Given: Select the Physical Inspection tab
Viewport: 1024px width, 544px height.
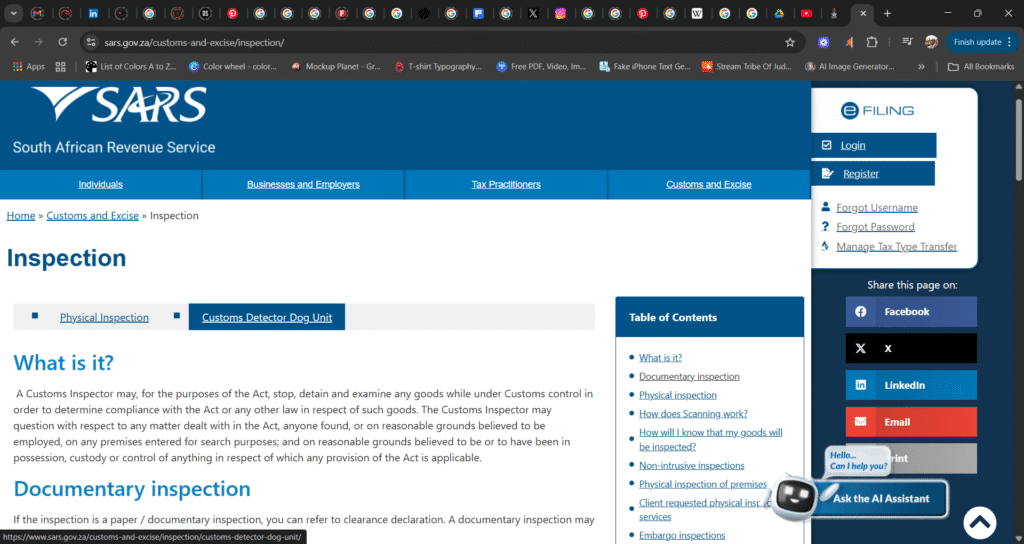Looking at the screenshot, I should 104,318.
